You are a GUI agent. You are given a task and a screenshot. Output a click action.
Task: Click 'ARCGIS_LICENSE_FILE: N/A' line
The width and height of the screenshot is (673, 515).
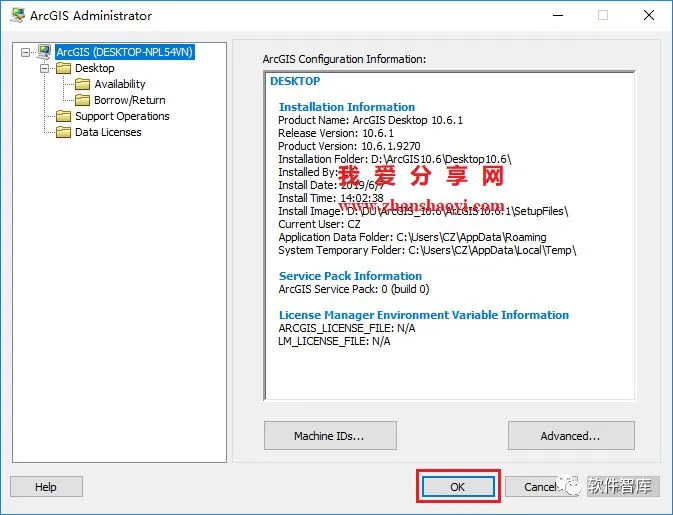(x=347, y=328)
